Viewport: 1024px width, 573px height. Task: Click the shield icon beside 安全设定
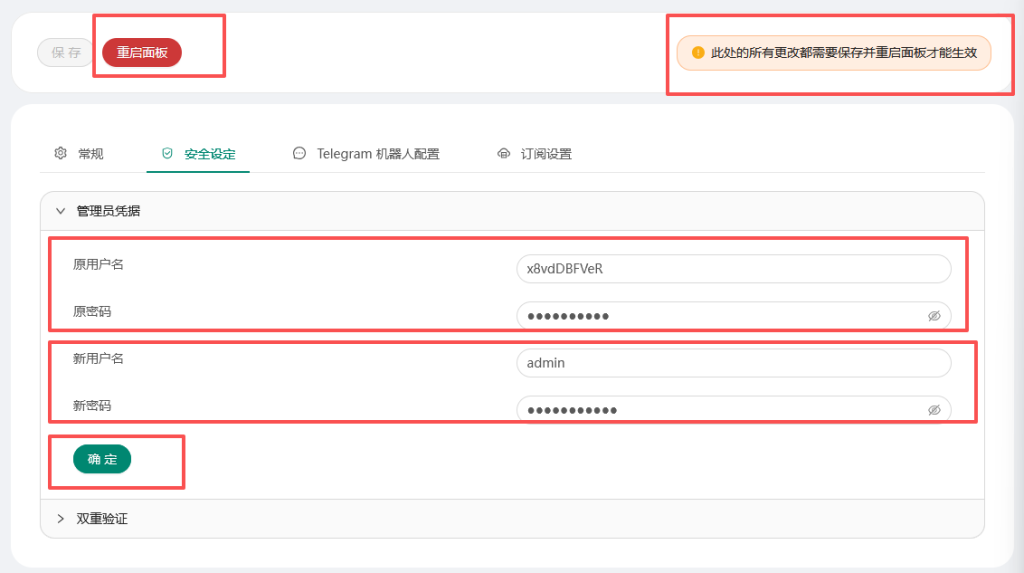(x=167, y=154)
